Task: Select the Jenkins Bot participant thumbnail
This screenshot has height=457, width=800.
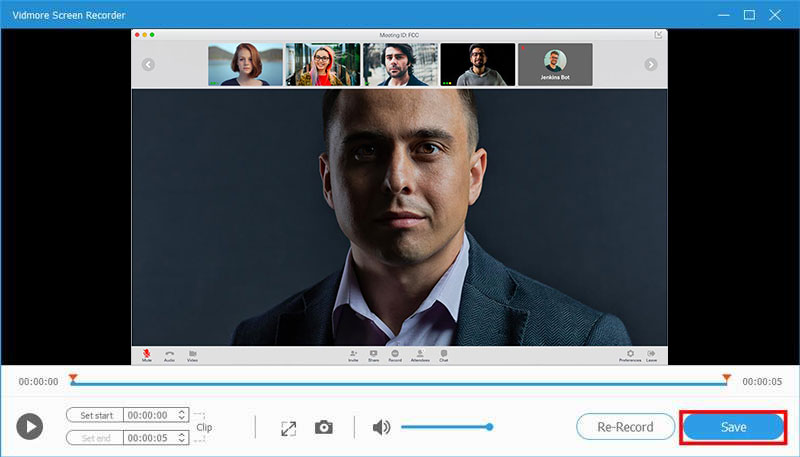Action: pos(555,64)
